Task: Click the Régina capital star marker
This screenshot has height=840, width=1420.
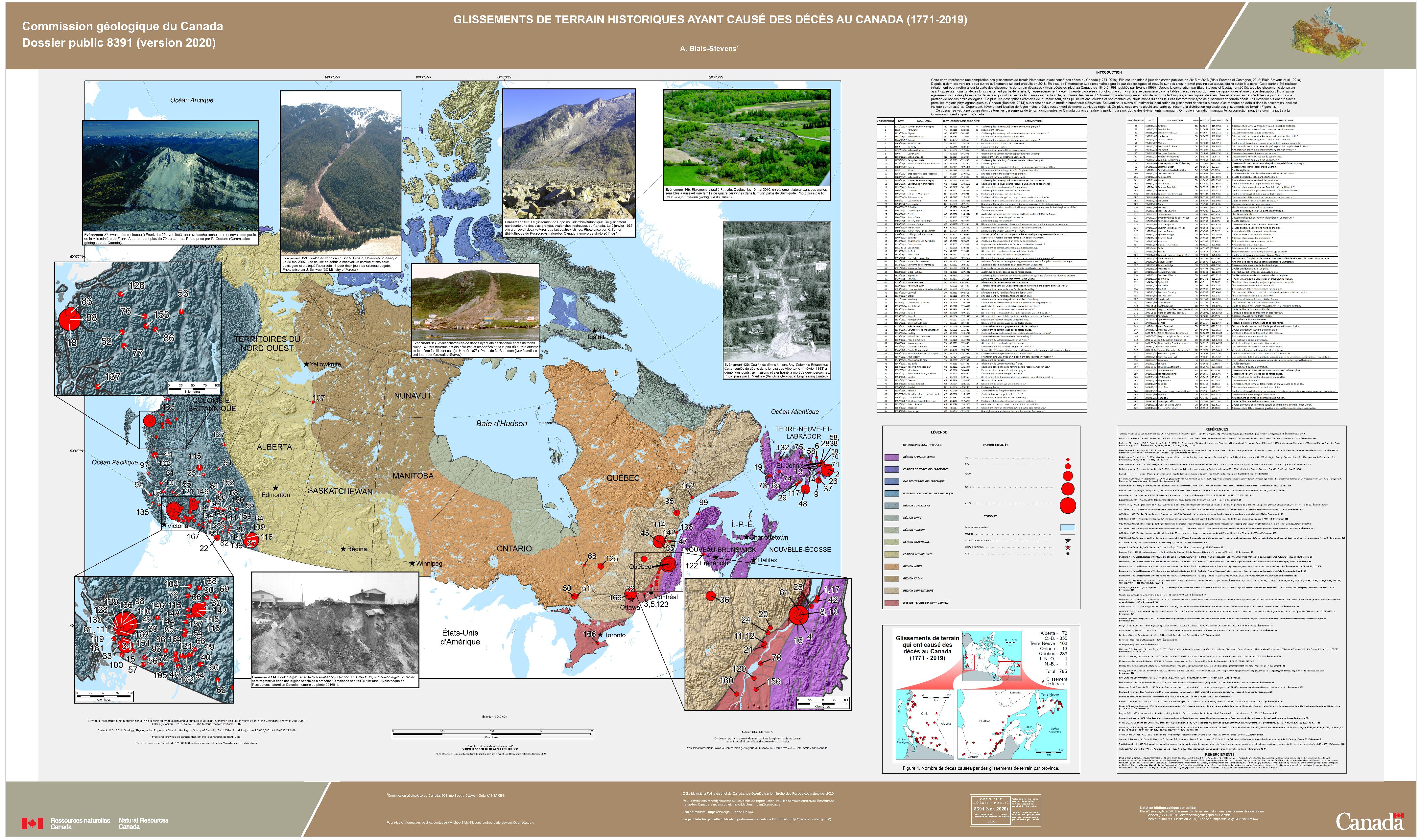Action: pos(343,548)
